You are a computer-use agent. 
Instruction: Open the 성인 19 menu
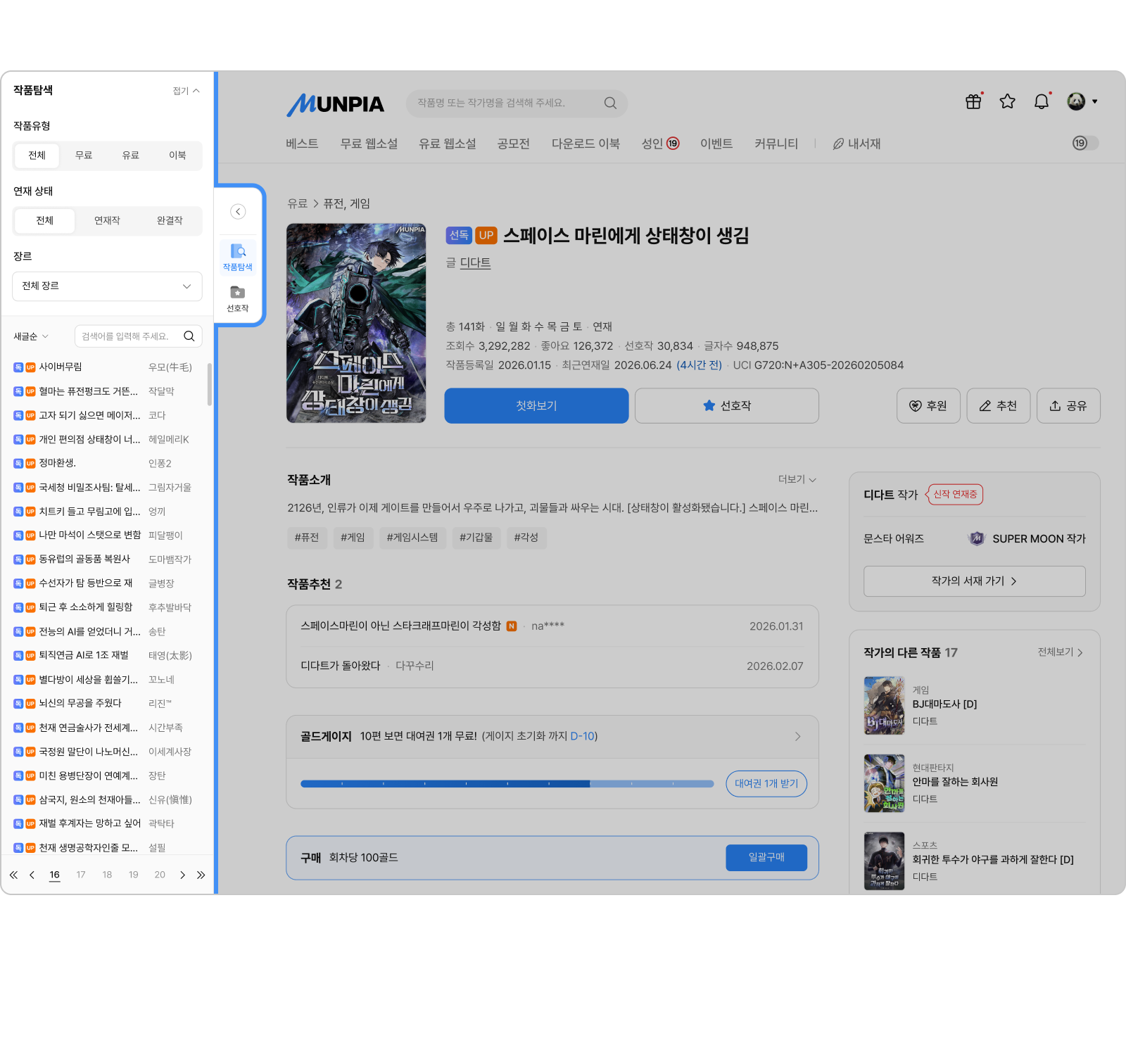point(660,144)
